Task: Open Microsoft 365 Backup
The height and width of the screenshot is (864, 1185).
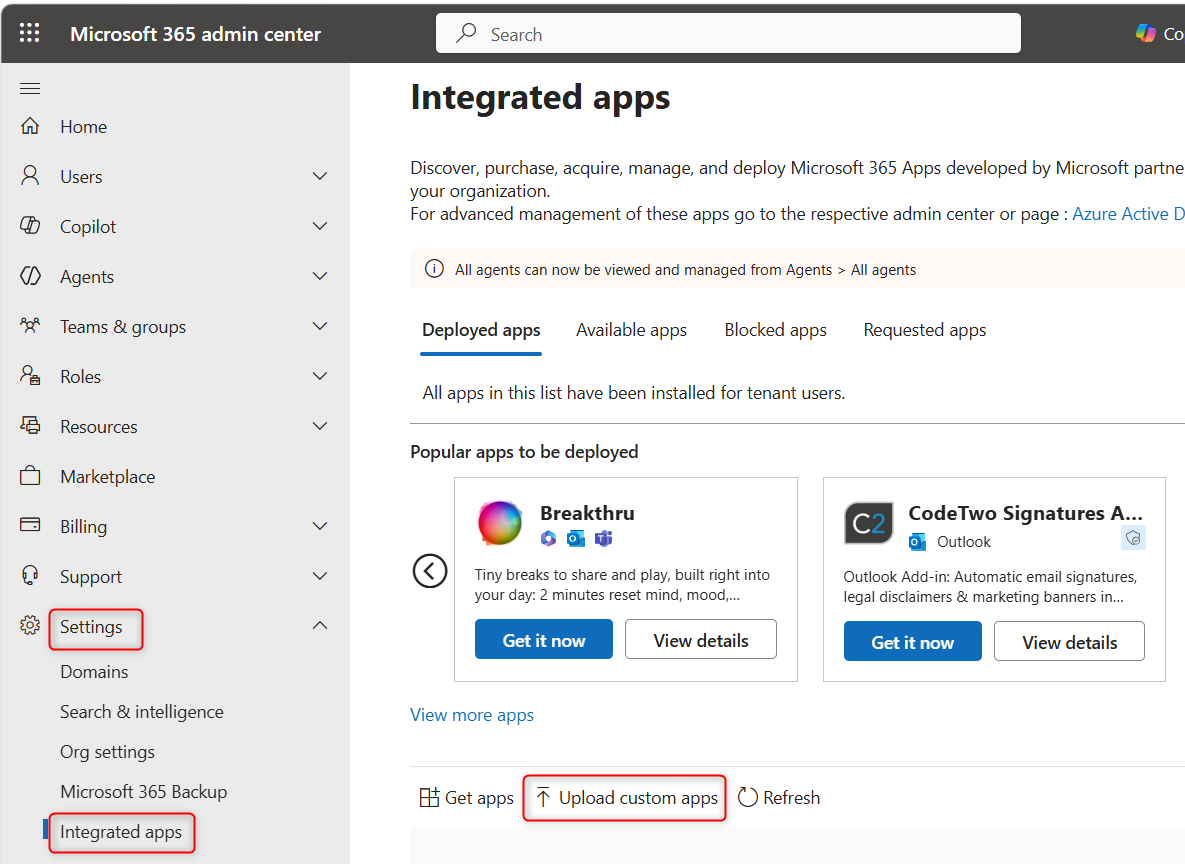Action: [144, 791]
